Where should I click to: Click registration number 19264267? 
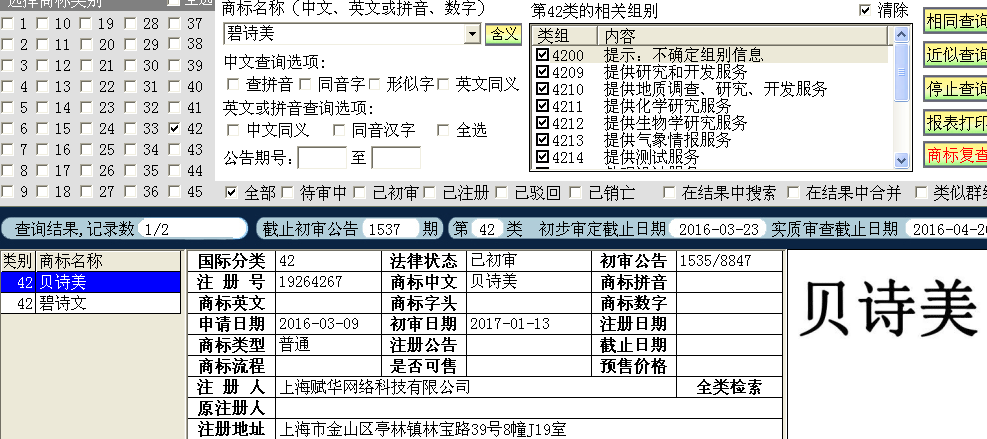tap(311, 282)
